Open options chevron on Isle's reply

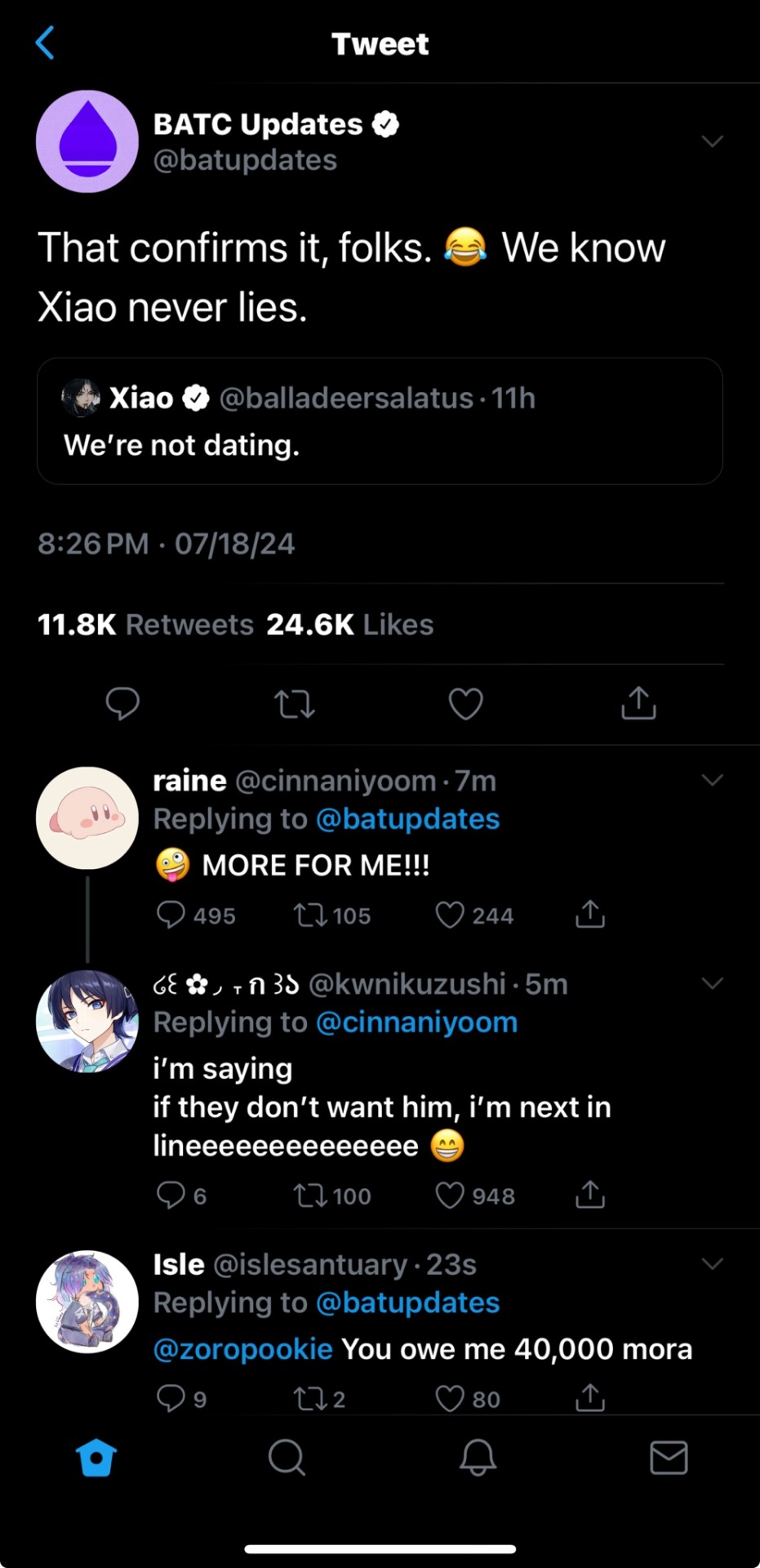pos(712,1264)
